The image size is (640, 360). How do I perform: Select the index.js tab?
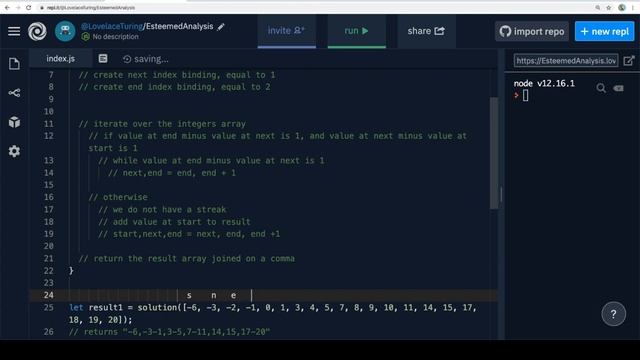coord(60,59)
